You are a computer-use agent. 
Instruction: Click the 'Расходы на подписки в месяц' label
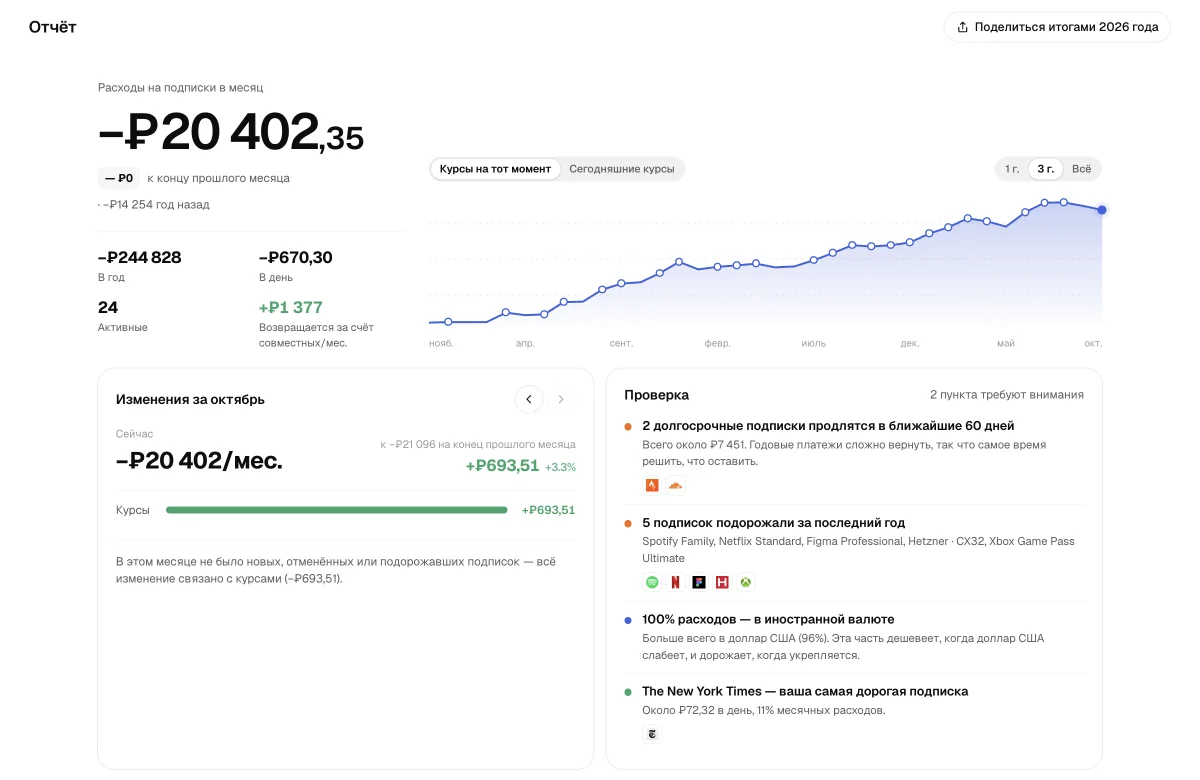click(180, 88)
